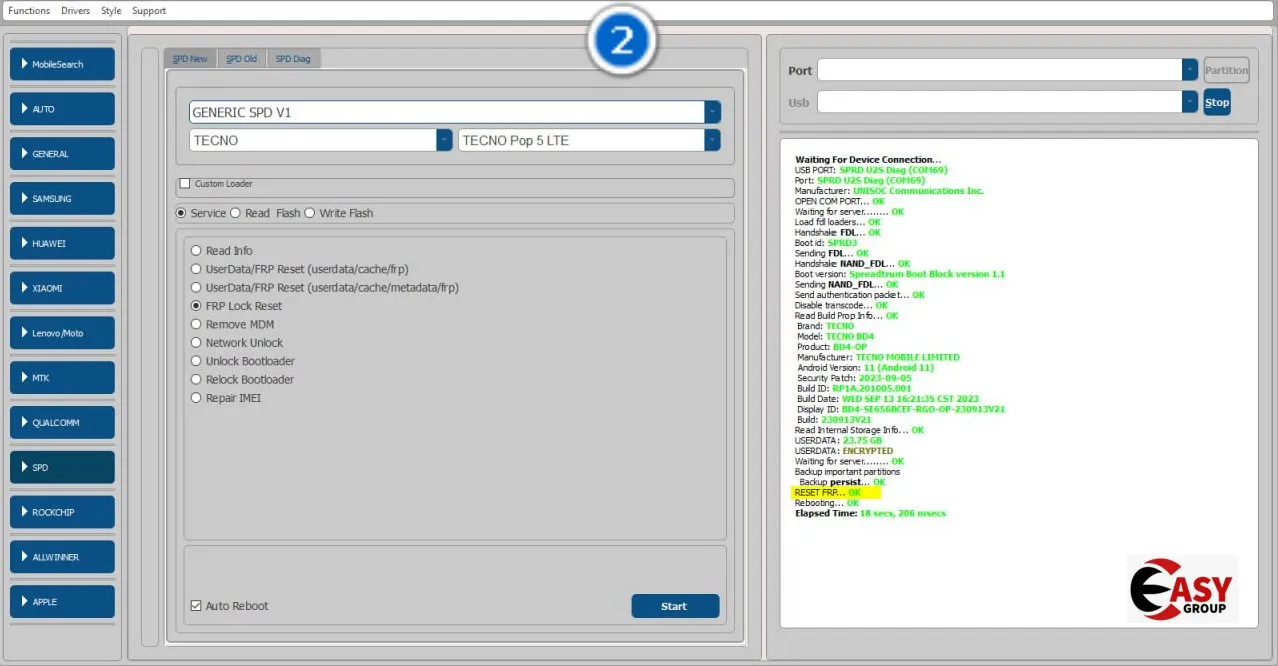Select the QUALCOMM sidebar module
This screenshot has height=666, width=1278.
[x=62, y=422]
